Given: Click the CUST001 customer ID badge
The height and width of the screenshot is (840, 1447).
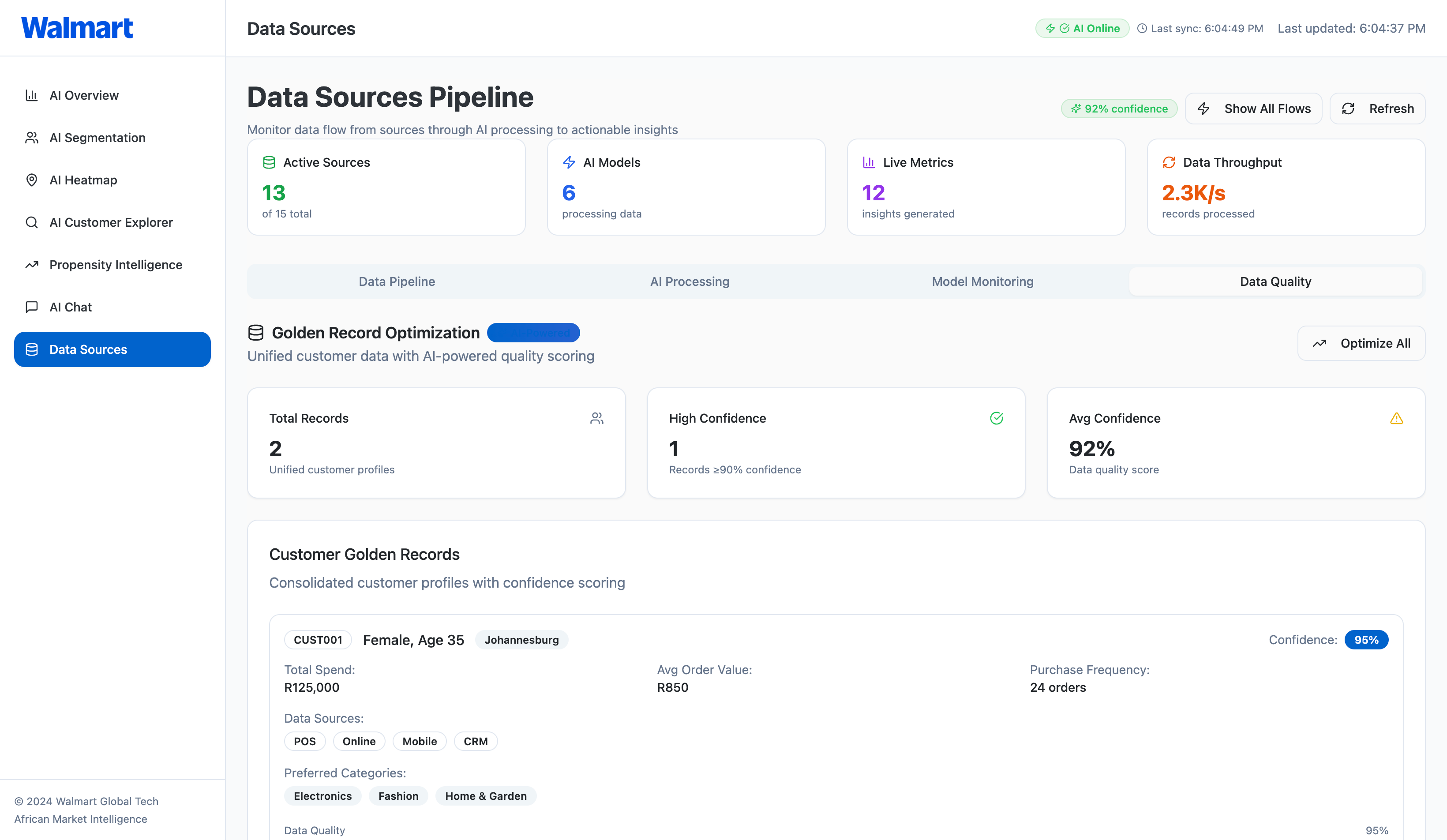Looking at the screenshot, I should tap(318, 640).
